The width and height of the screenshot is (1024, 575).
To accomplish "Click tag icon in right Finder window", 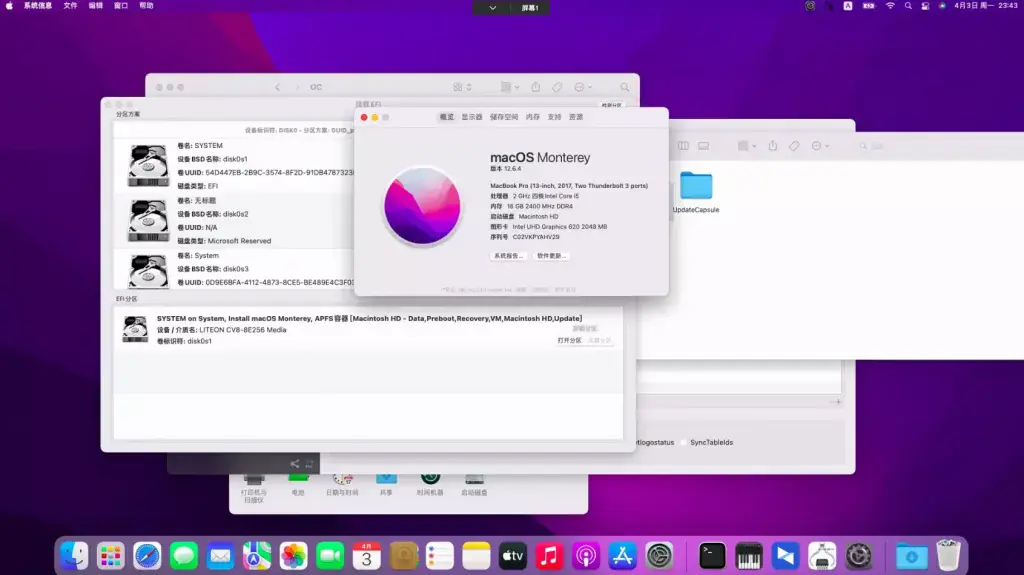I will 794,146.
